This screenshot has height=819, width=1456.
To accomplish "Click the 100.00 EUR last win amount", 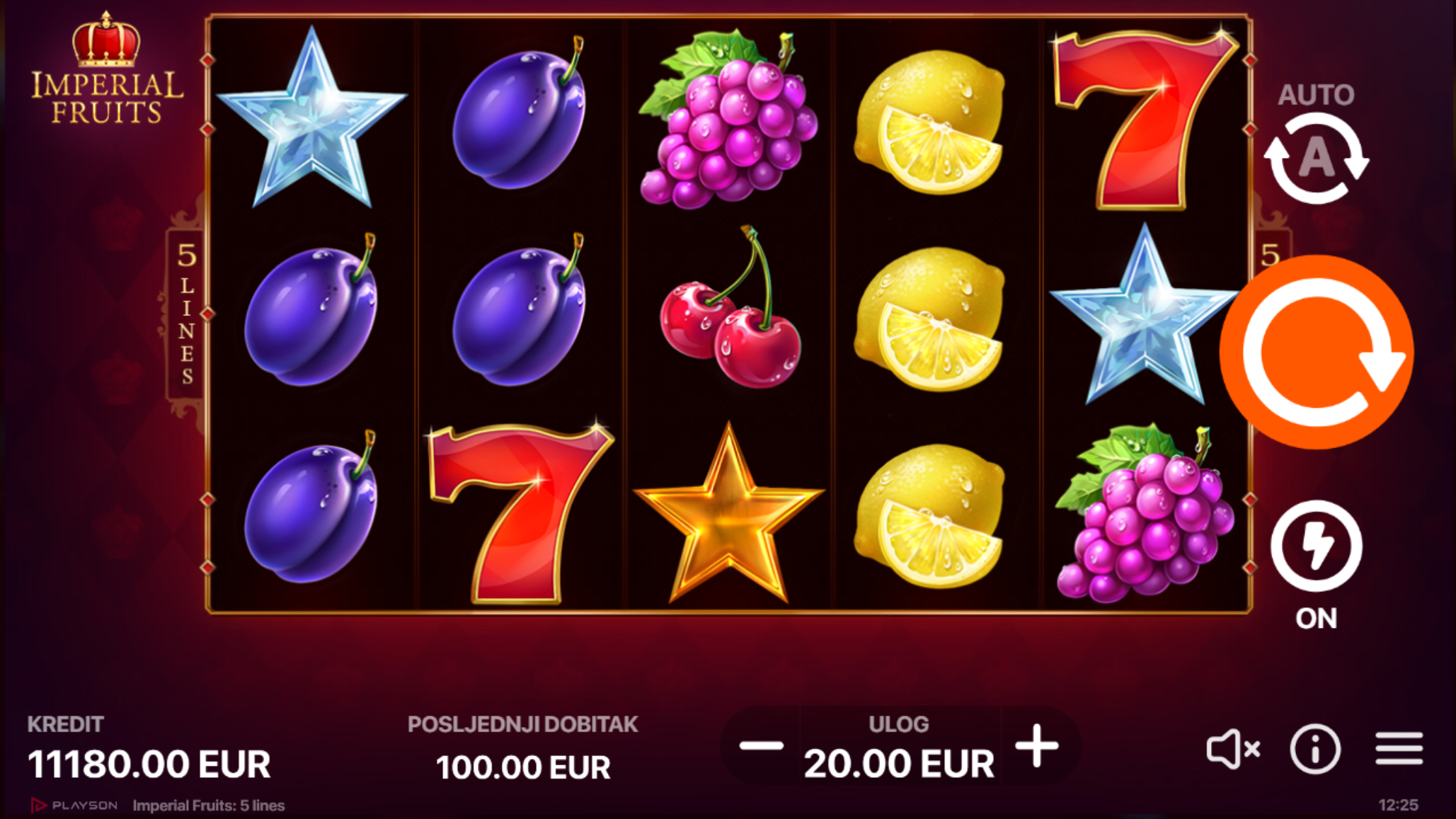I will 523,768.
